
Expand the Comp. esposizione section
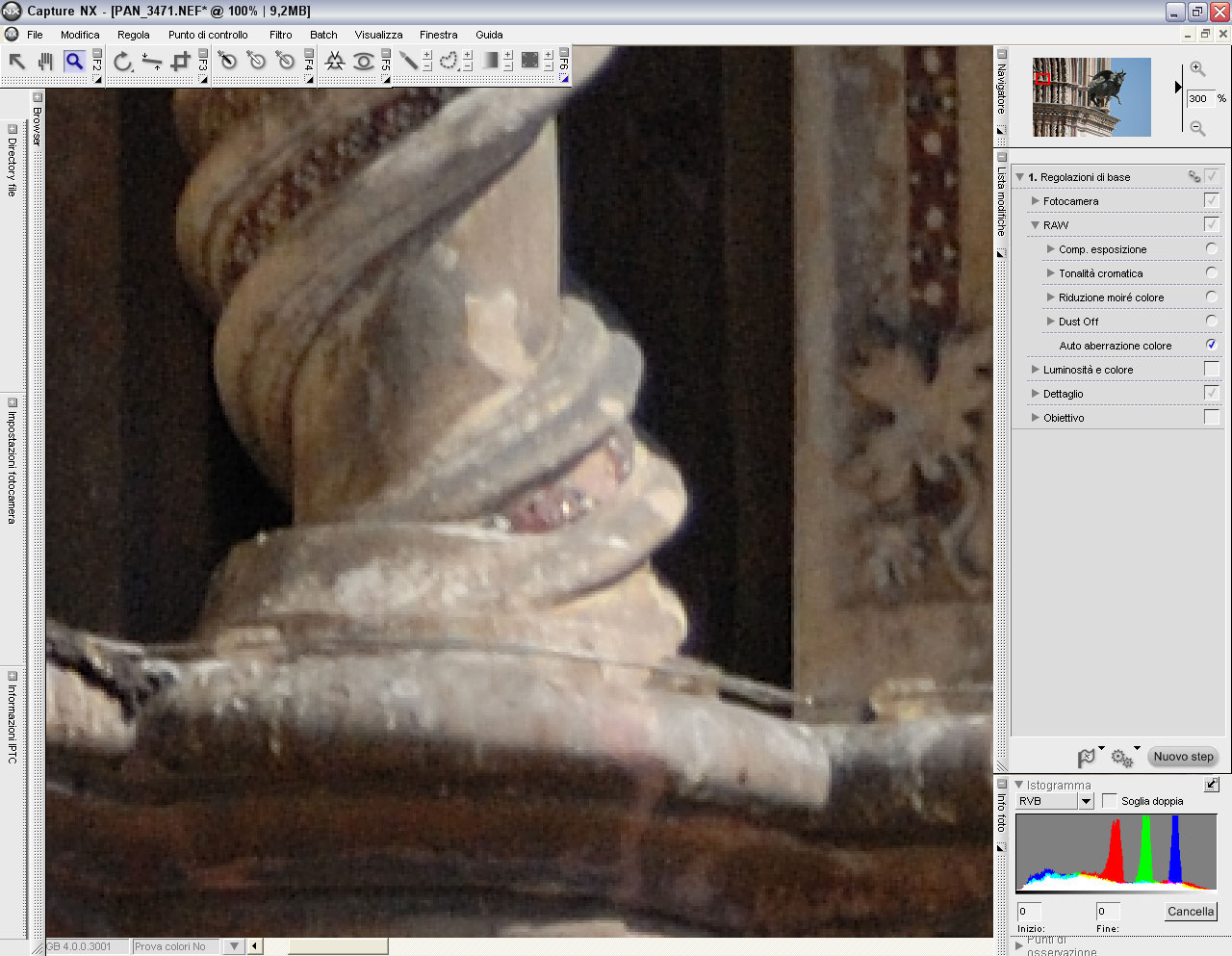click(1051, 249)
